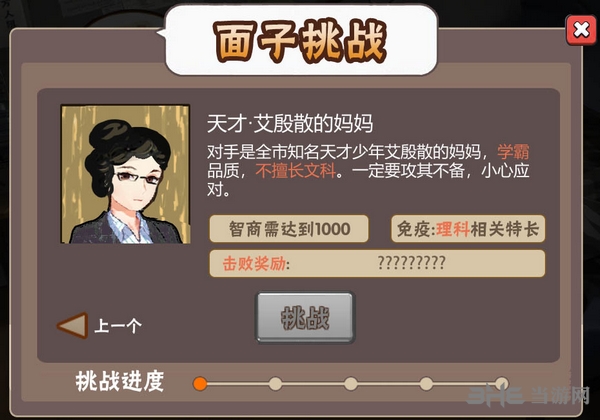
Task: Click the gray 挑战 button
Action: (305, 317)
